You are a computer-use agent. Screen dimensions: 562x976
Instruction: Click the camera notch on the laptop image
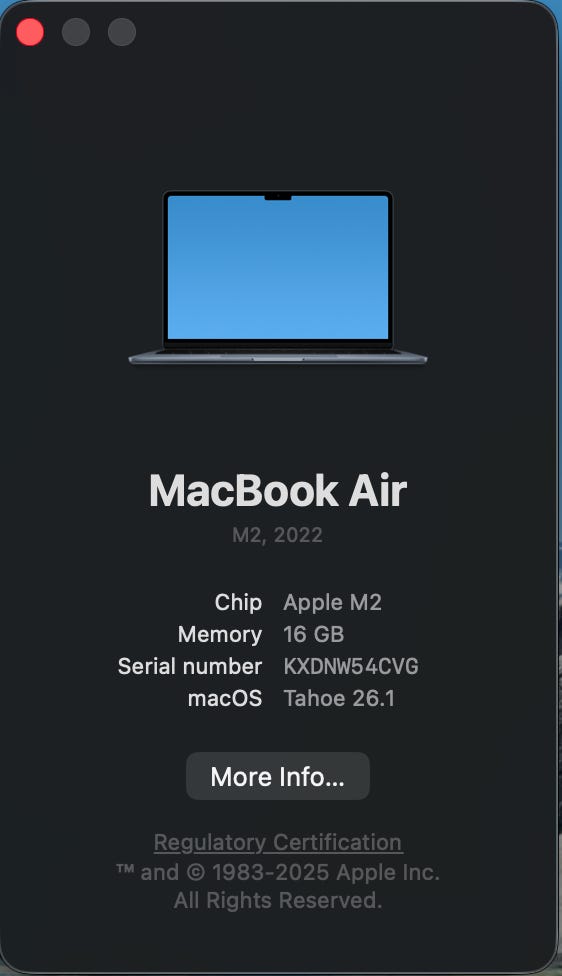278,197
